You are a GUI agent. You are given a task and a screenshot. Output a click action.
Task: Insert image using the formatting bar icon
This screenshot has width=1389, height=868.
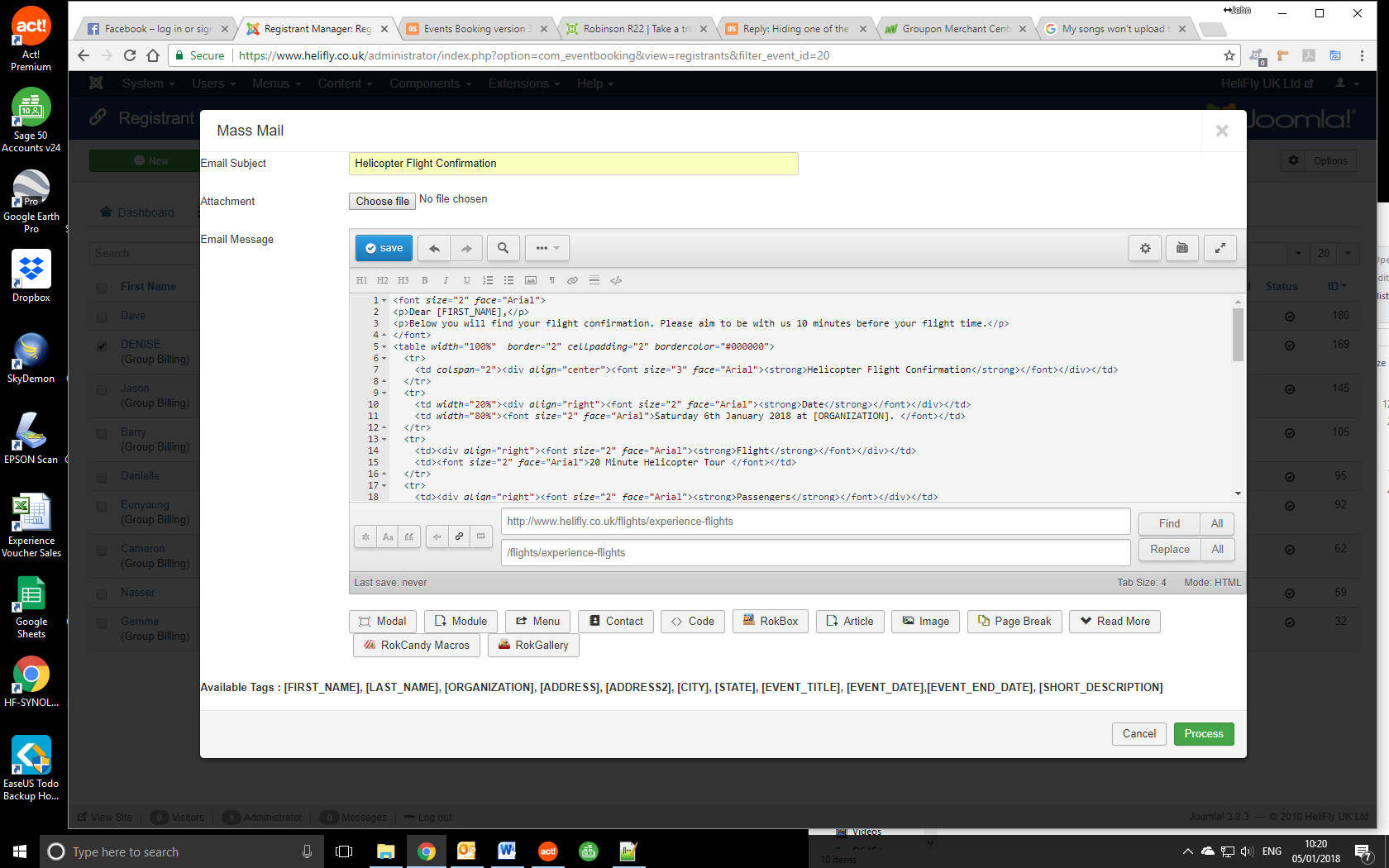coord(531,280)
